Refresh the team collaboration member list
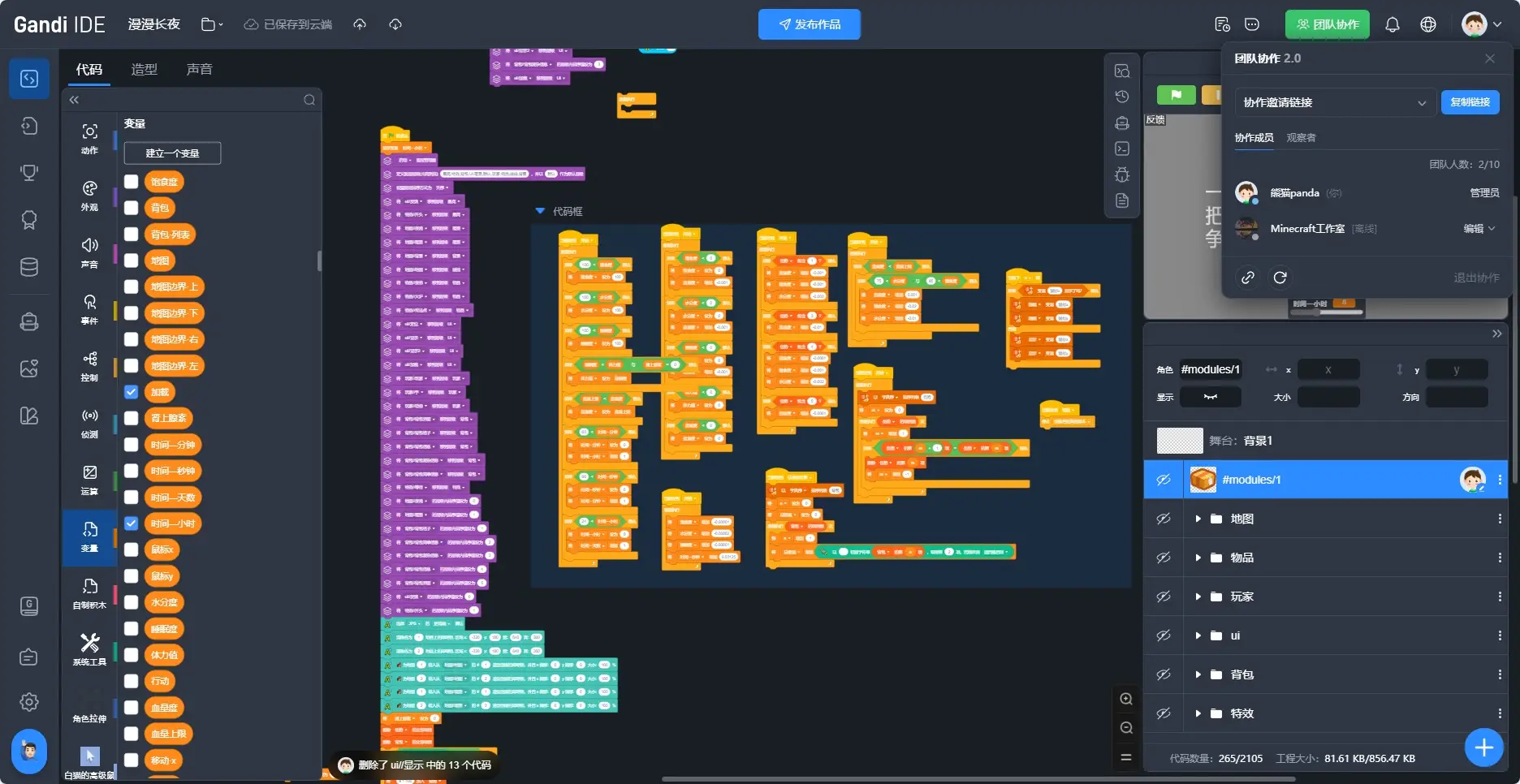The height and width of the screenshot is (784, 1520). [1280, 278]
